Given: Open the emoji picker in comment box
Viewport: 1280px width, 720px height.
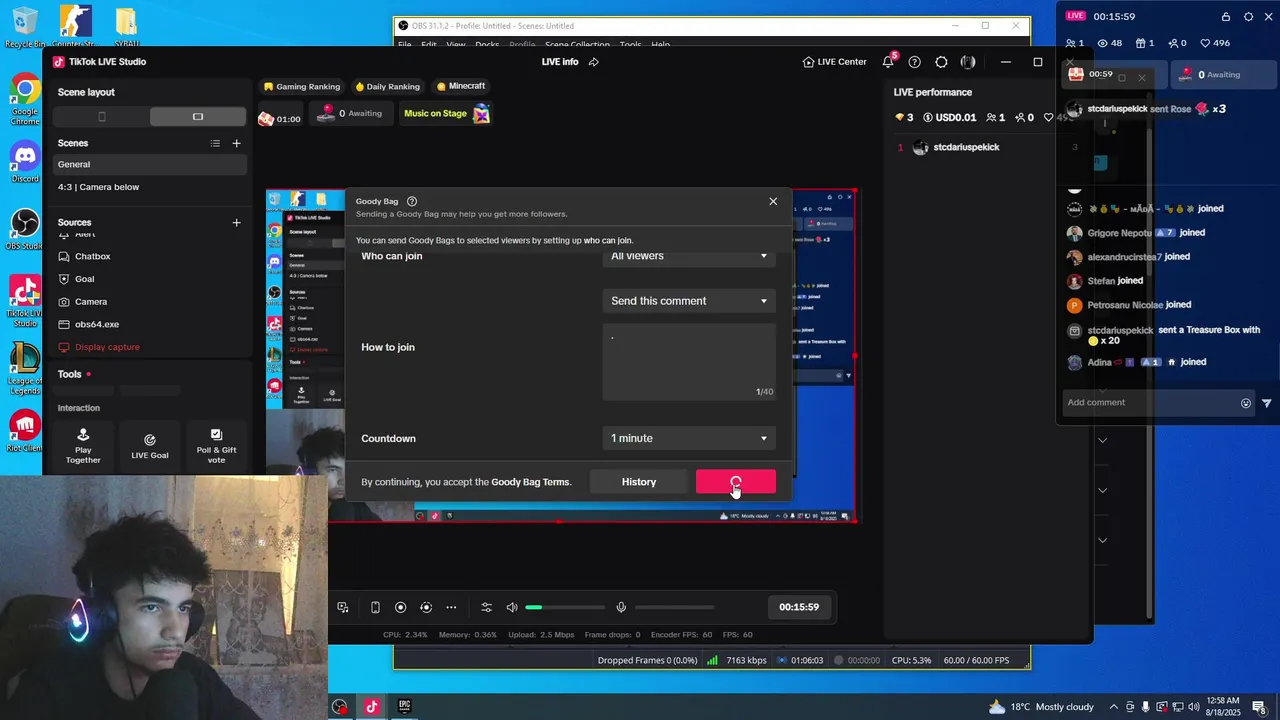Looking at the screenshot, I should 1246,403.
